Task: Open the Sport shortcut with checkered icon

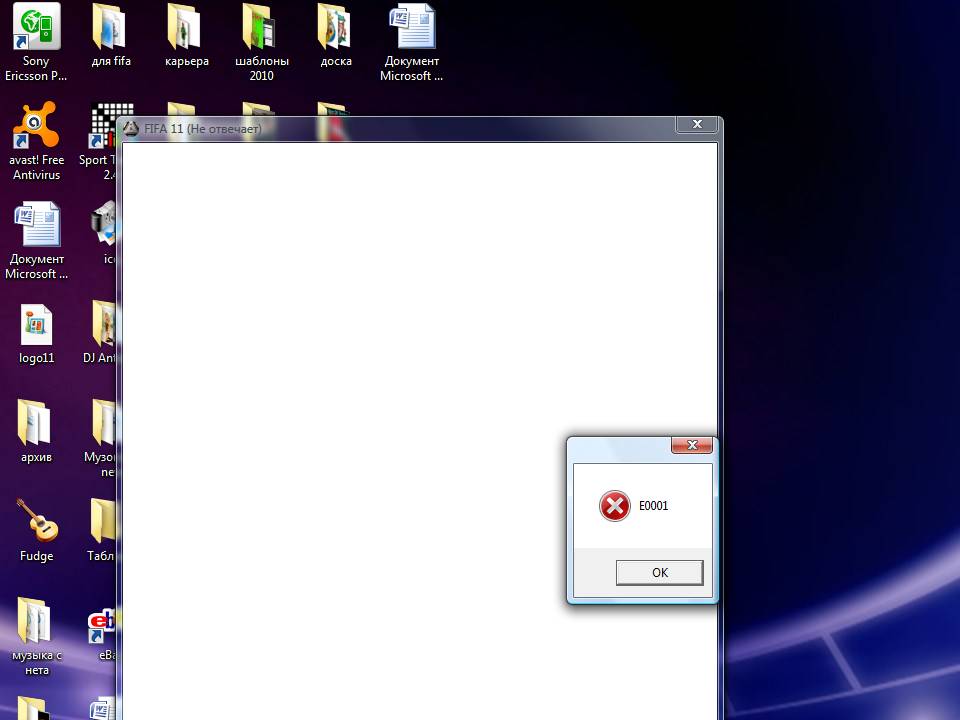Action: [x=100, y=141]
